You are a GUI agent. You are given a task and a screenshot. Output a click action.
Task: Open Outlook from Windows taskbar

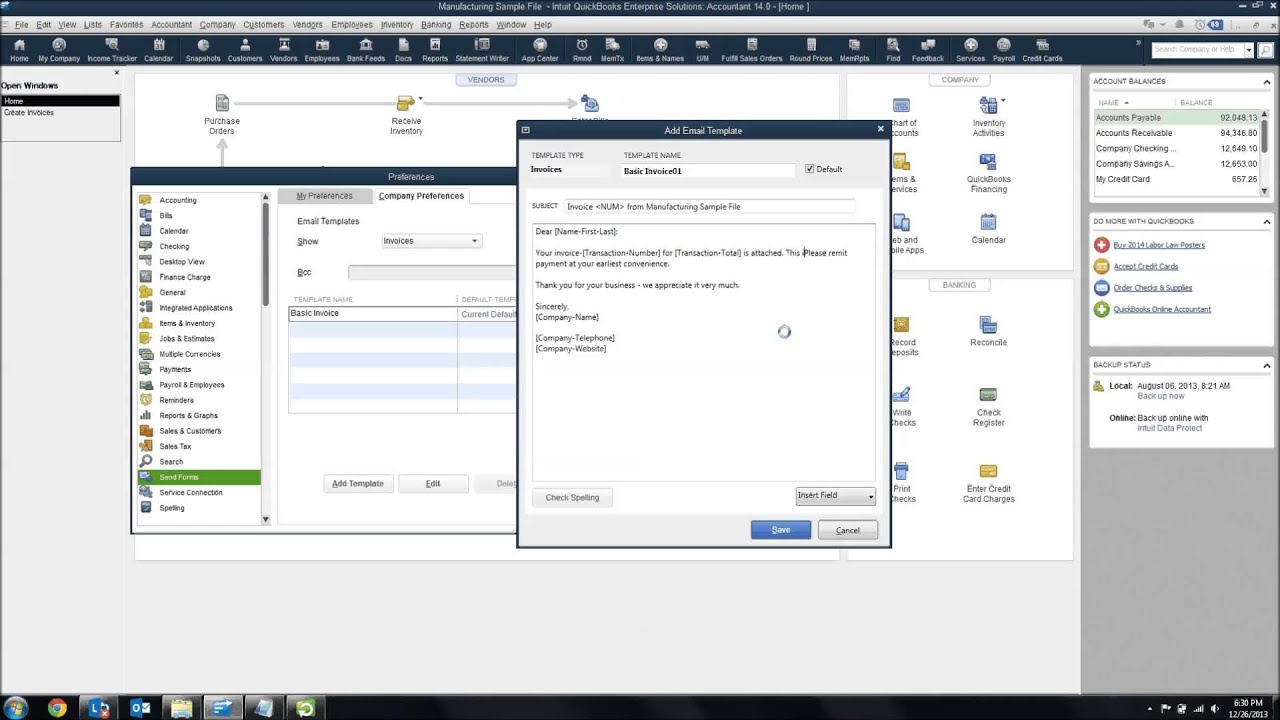point(140,708)
